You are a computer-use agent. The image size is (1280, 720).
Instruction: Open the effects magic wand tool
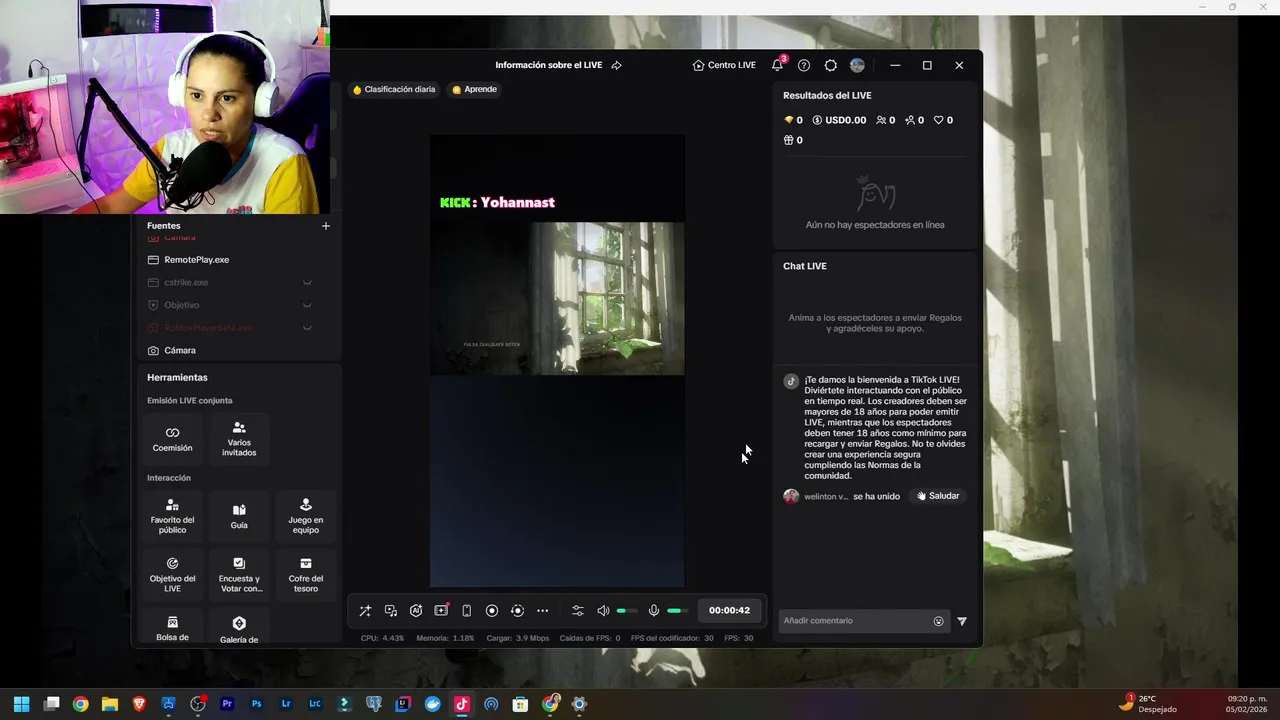365,611
